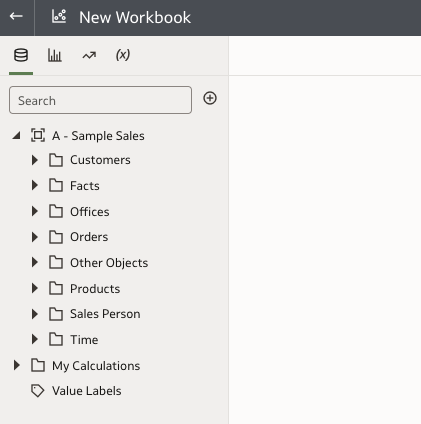Select the Offices folder
This screenshot has height=424, width=421.
(x=90, y=212)
